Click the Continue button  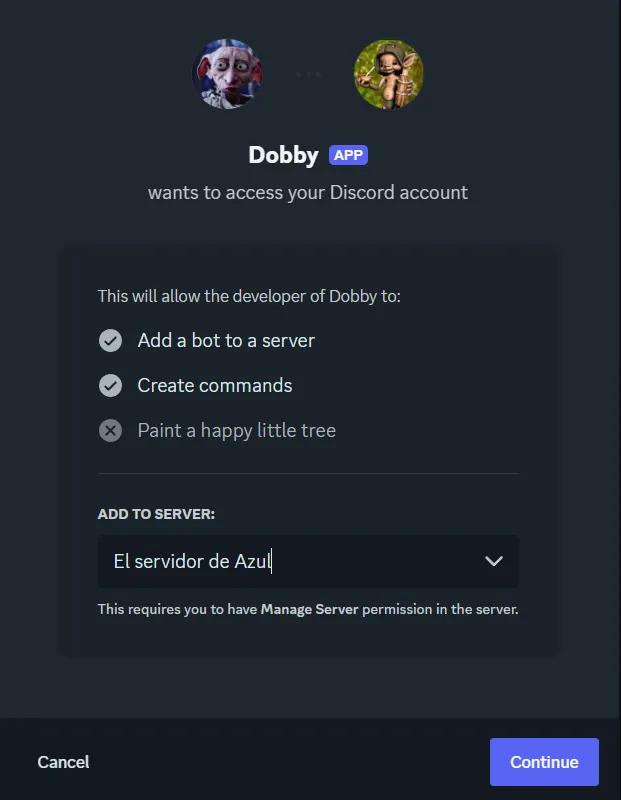(544, 762)
